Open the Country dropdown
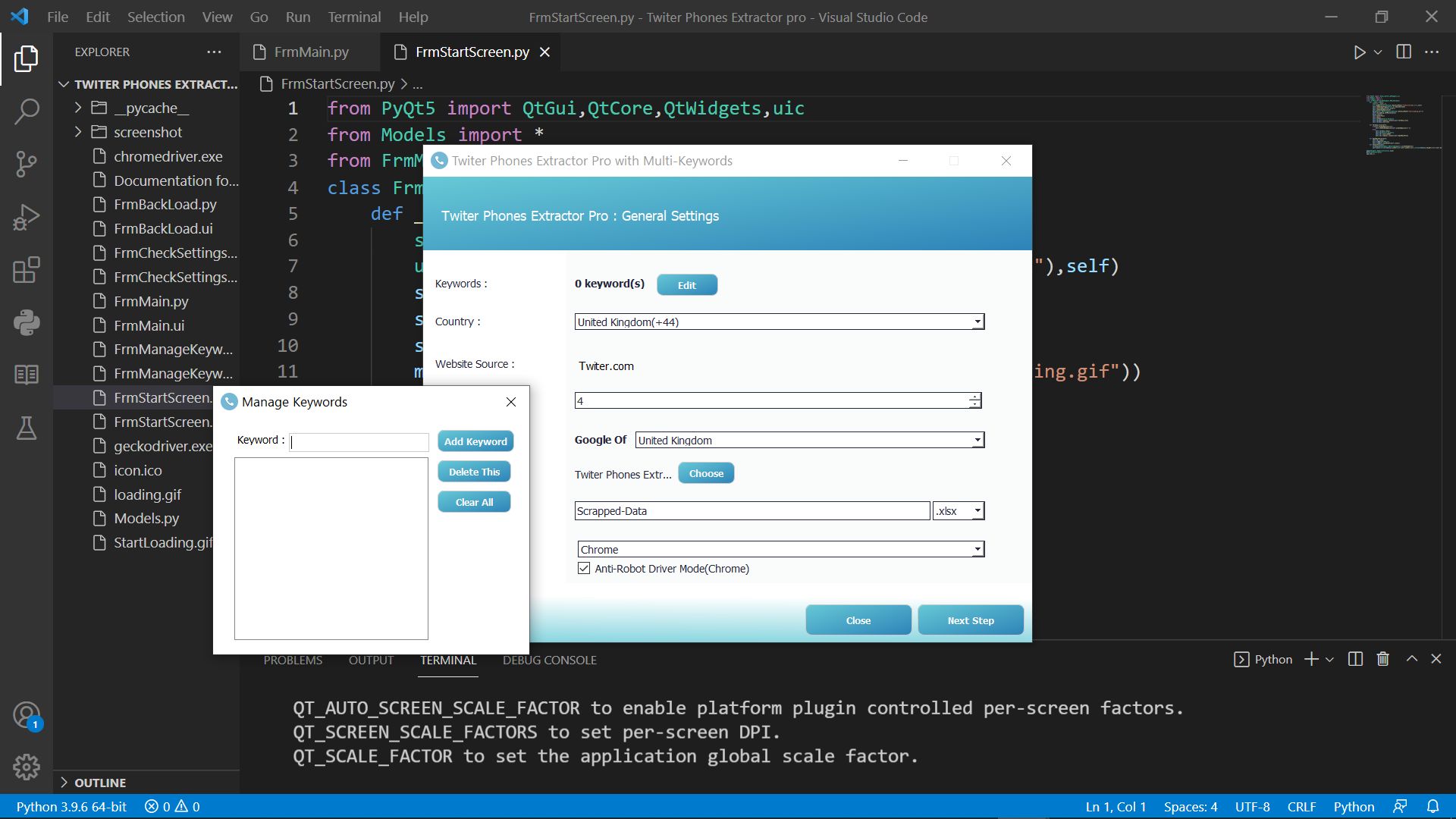 780,322
